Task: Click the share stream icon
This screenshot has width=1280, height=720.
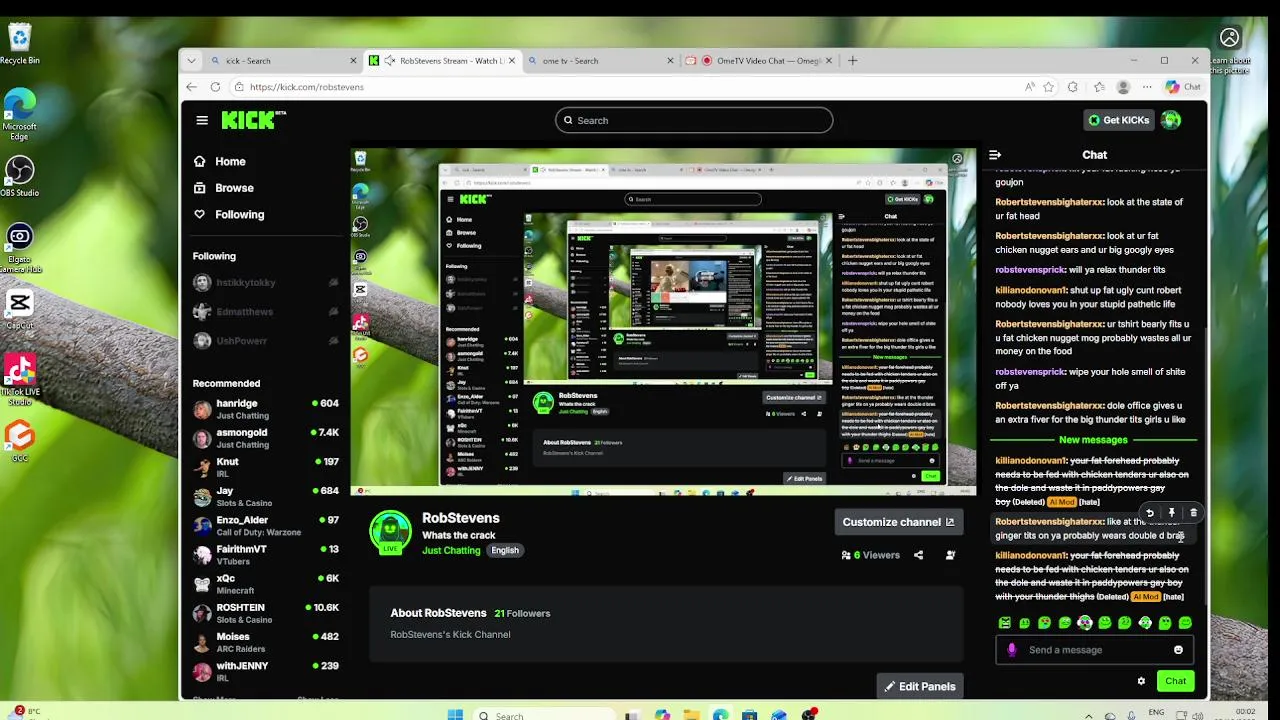Action: point(918,555)
